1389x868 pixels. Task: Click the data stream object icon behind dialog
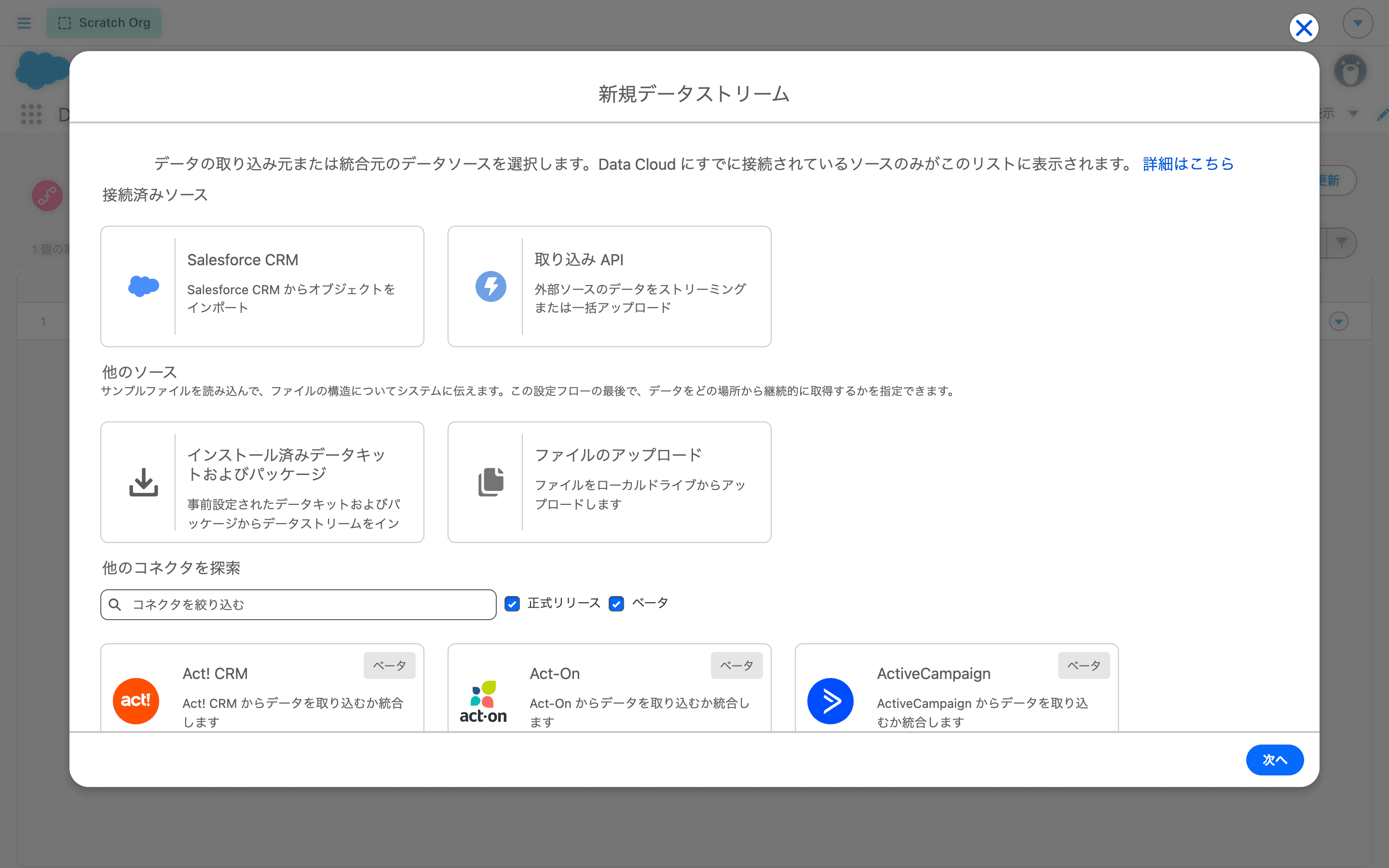tap(47, 196)
